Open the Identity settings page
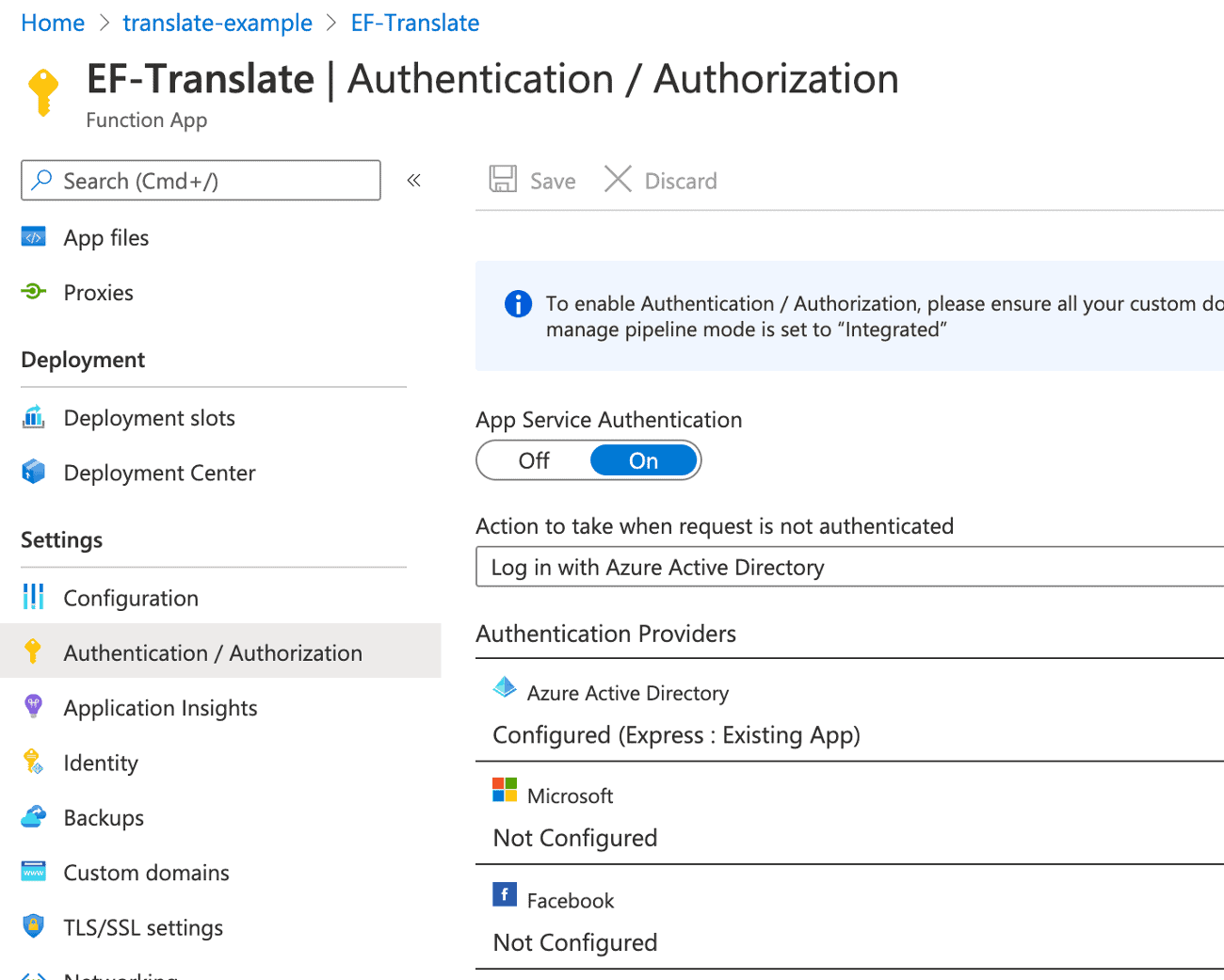 (101, 763)
